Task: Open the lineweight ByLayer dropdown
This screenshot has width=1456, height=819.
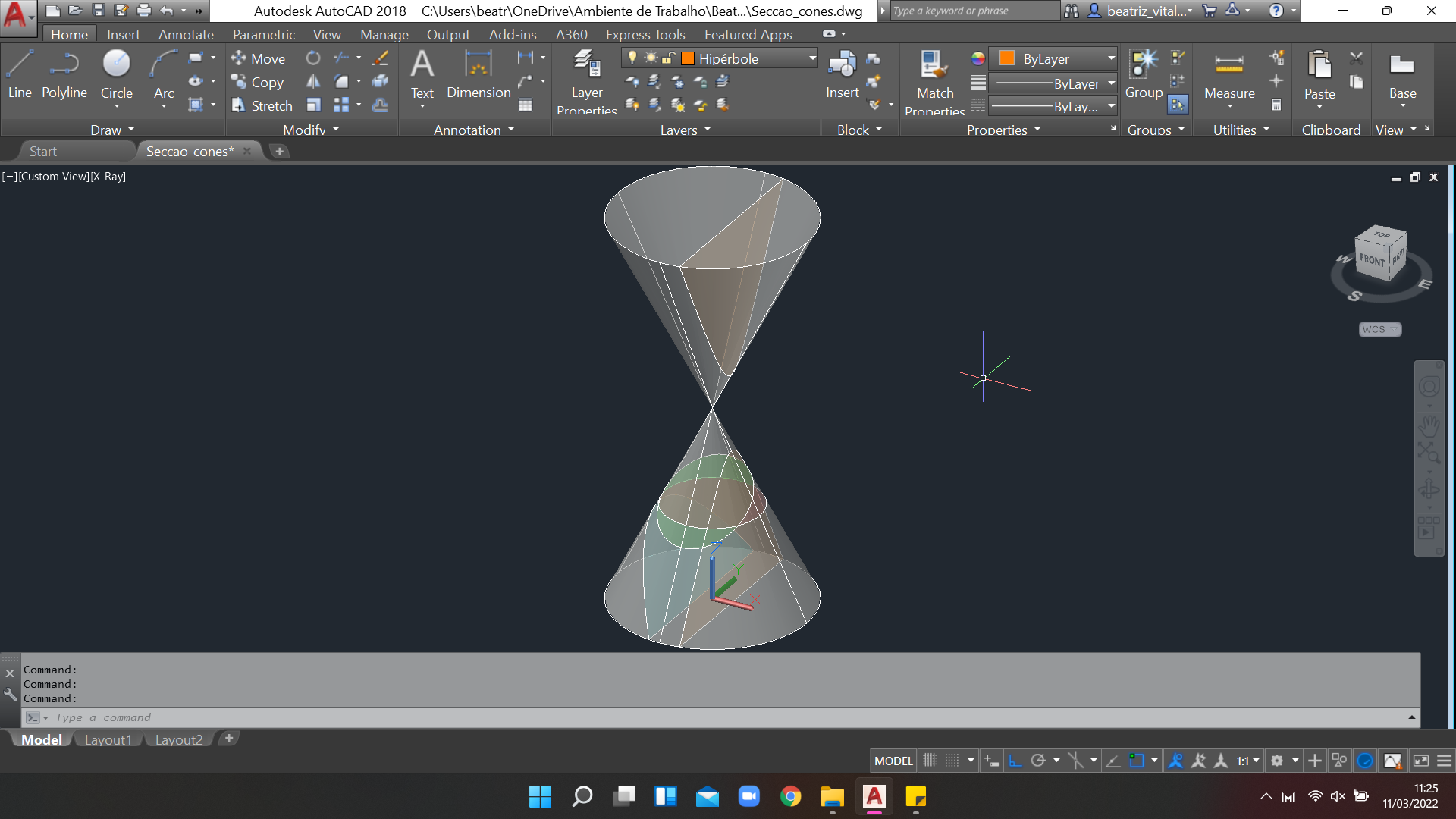Action: [1112, 83]
